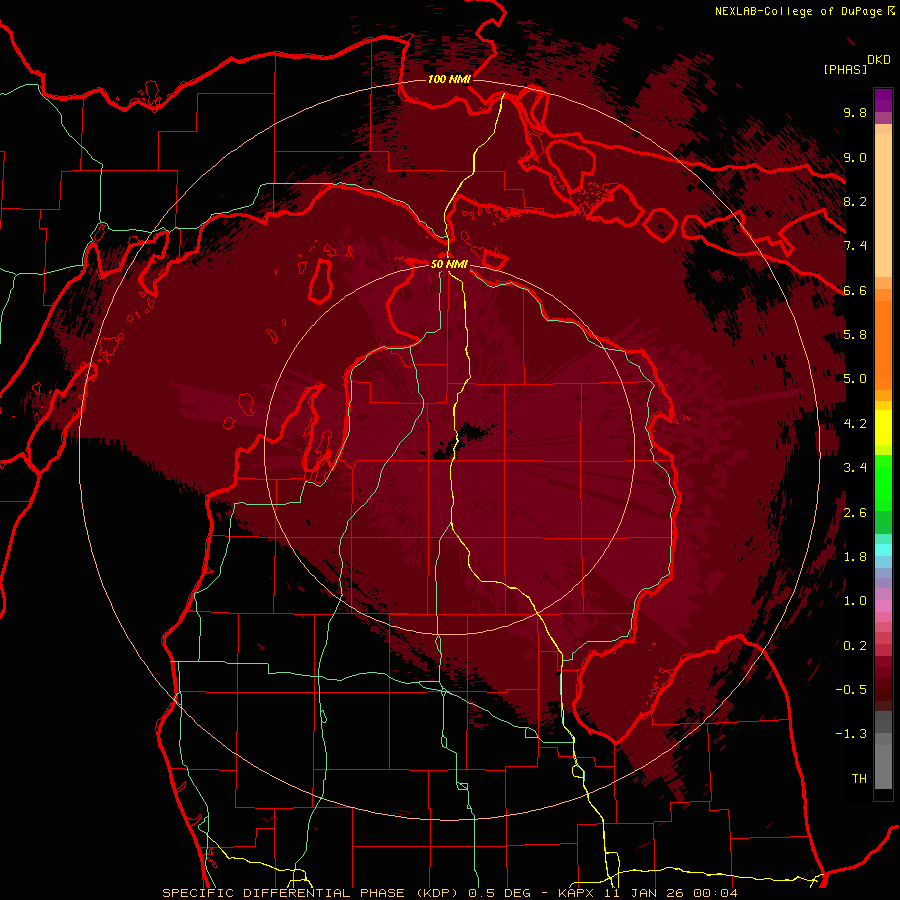Click the 1.8 colorbar value
900x900 pixels.
855,557
